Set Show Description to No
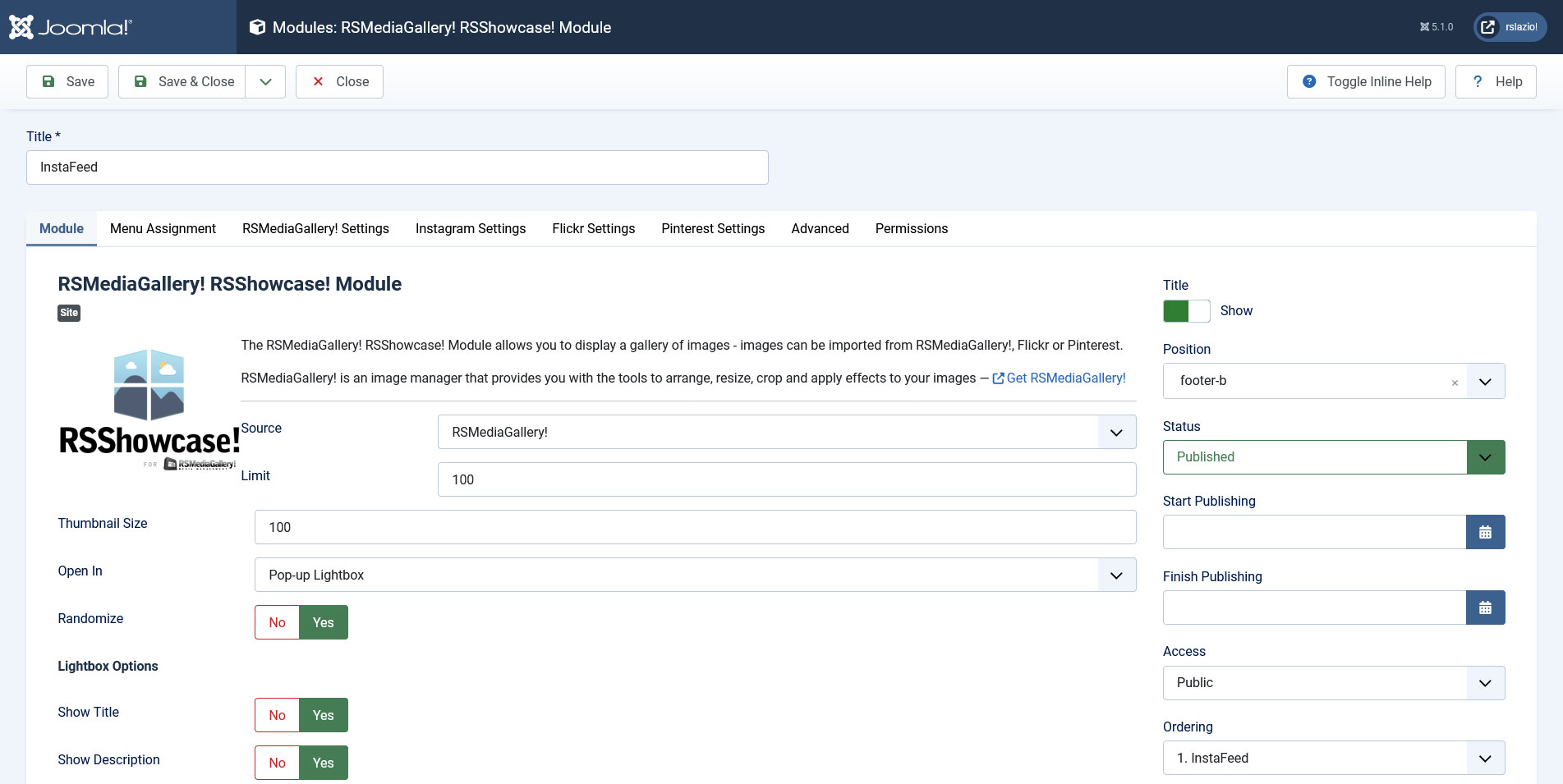 click(x=277, y=763)
